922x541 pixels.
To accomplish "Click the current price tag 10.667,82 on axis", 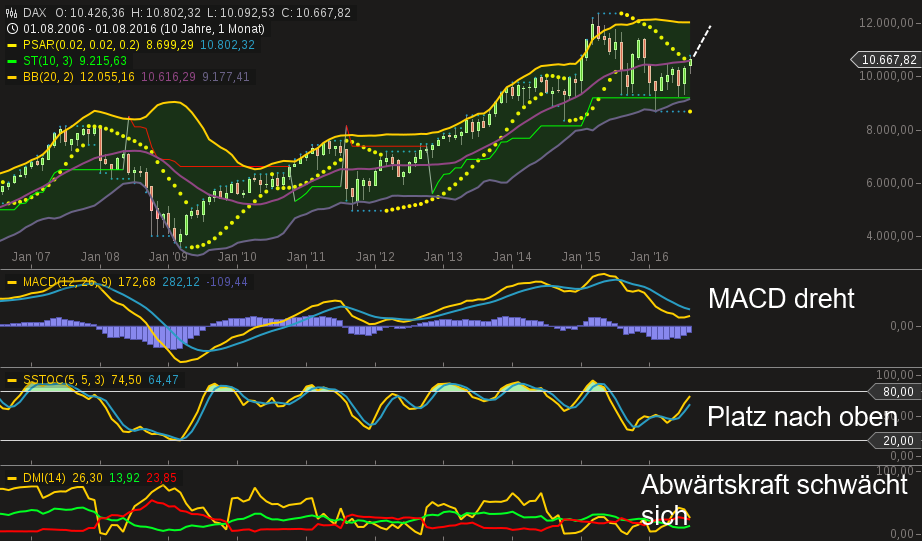I will pyautogui.click(x=886, y=59).
